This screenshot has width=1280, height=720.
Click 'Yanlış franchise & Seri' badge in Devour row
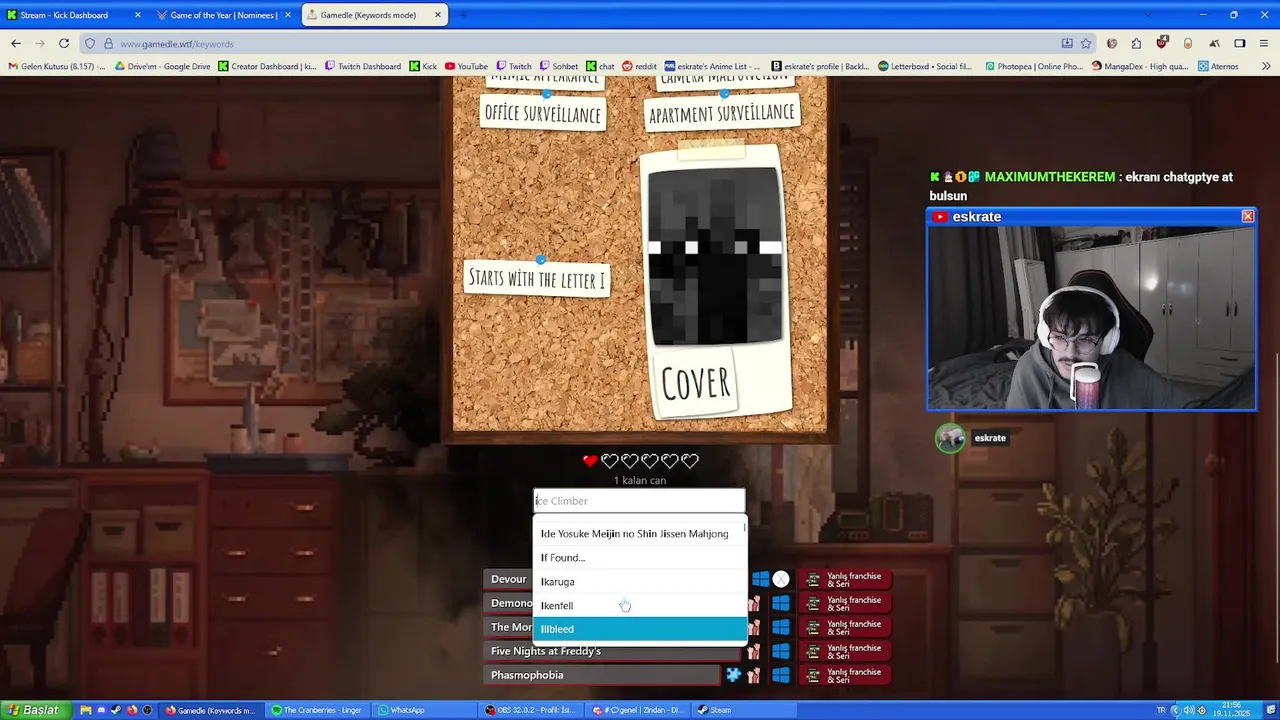pos(846,579)
